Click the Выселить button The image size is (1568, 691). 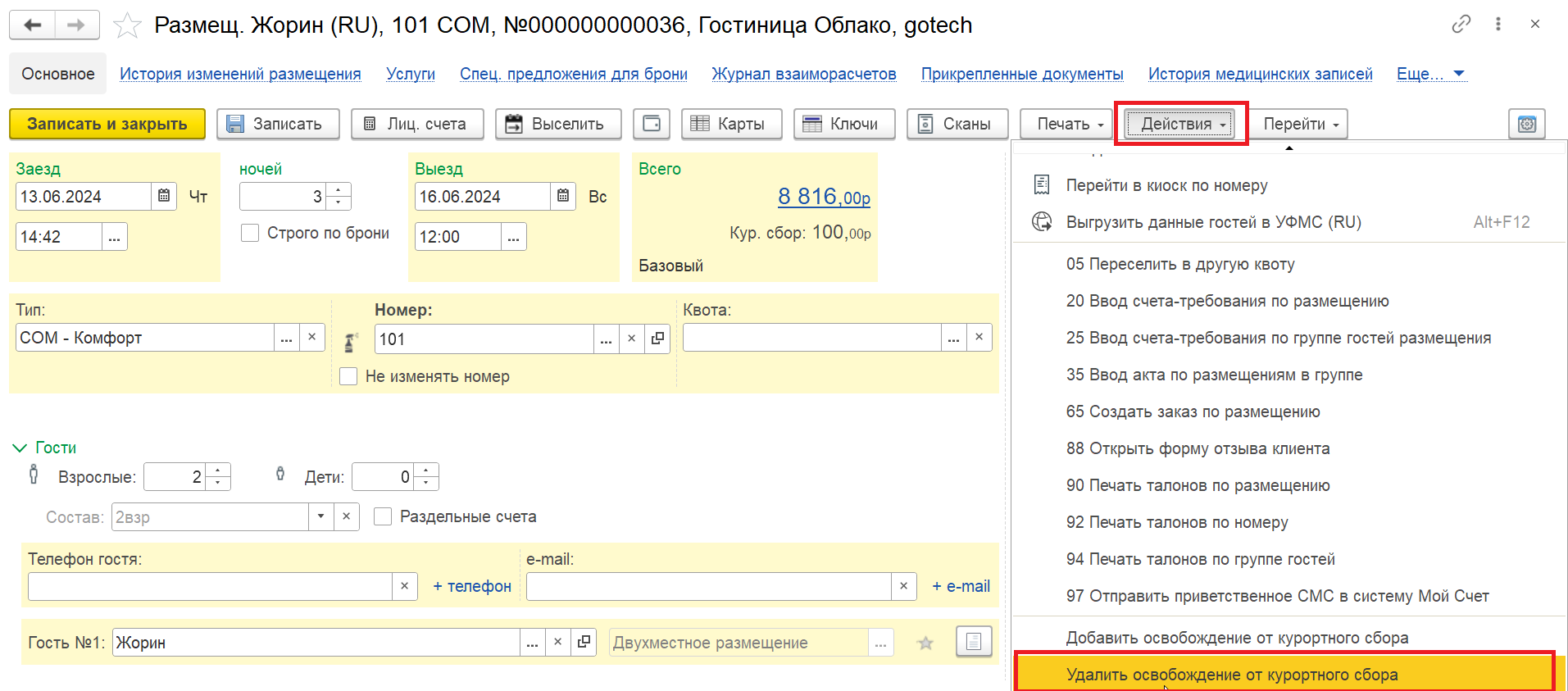point(558,124)
